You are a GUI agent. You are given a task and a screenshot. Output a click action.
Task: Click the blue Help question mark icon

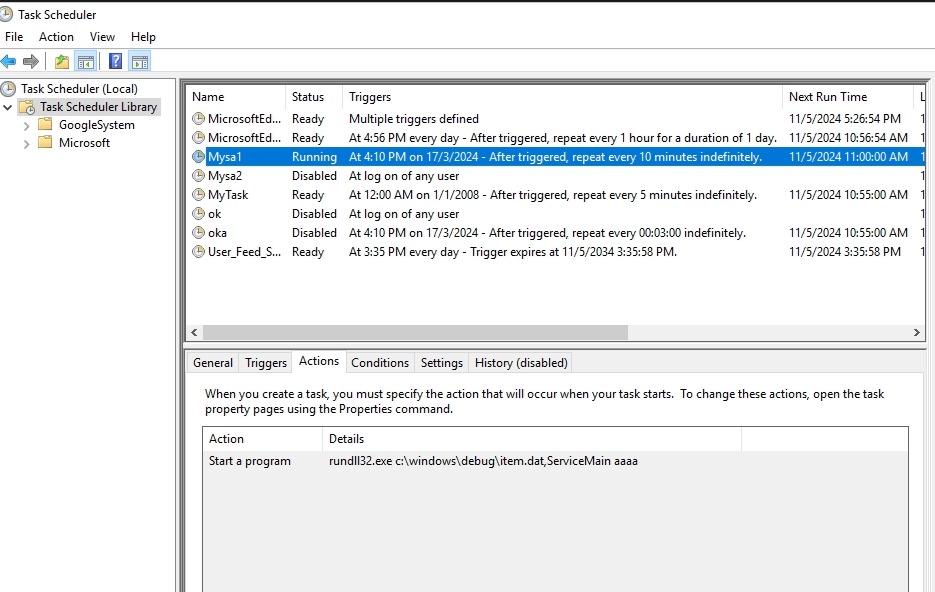115,62
